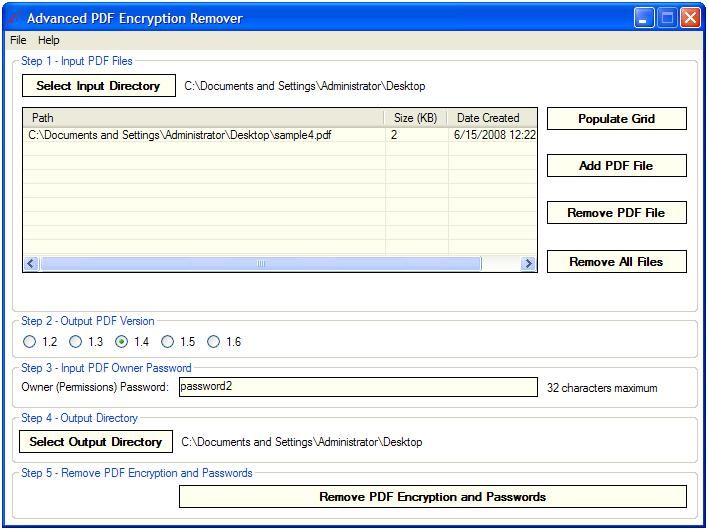The image size is (708, 530).
Task: Click the grid's left scroll arrow
Action: 31,264
